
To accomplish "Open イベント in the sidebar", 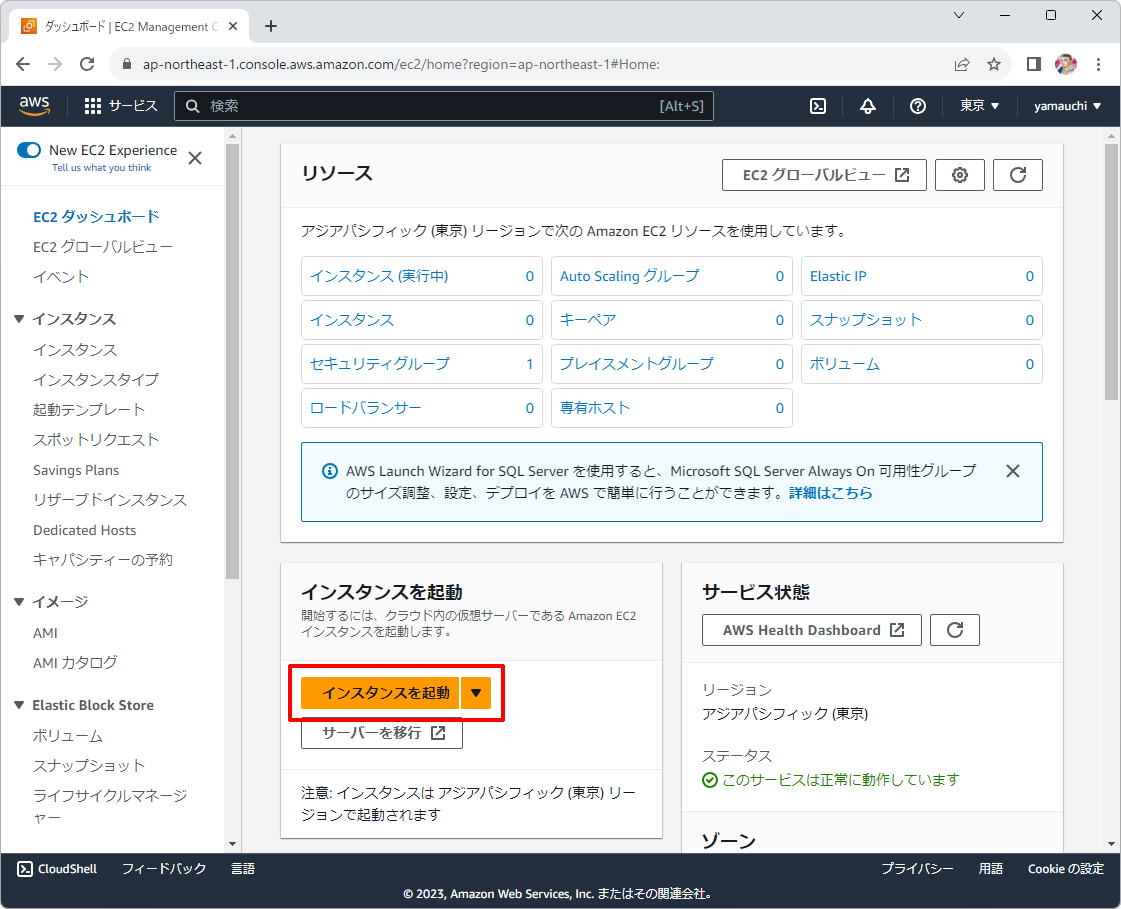I will tap(61, 277).
